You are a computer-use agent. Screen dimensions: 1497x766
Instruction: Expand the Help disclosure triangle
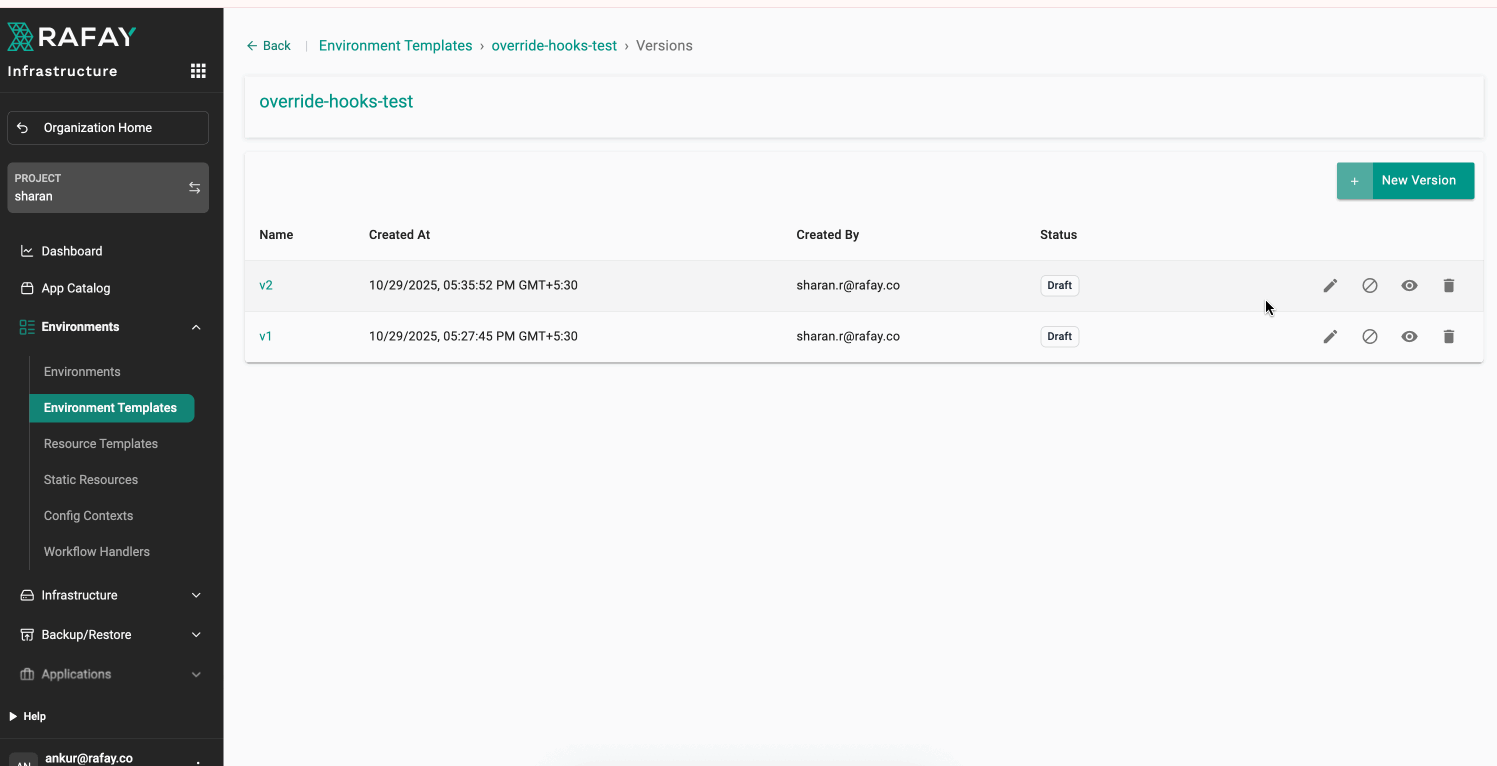tap(13, 716)
